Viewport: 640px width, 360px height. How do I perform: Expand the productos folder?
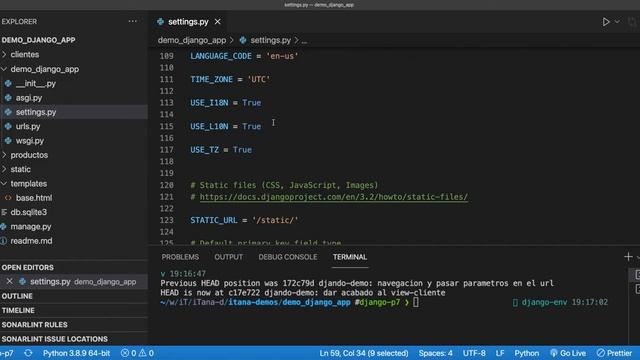29,155
